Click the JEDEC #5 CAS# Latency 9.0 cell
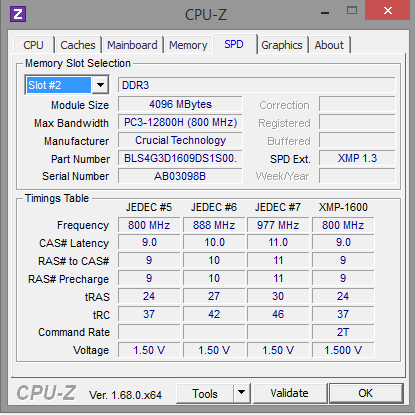This screenshot has width=415, height=415. 149,242
